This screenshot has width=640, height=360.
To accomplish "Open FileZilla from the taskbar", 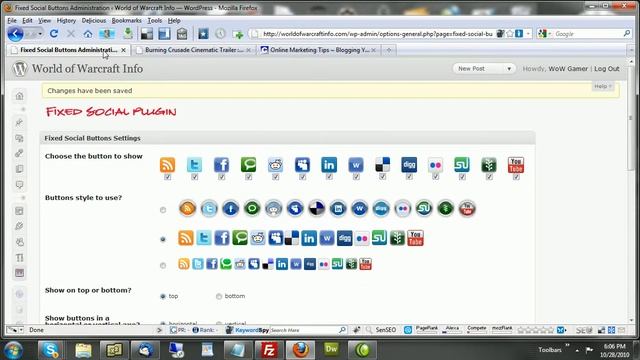I will click(x=269, y=350).
